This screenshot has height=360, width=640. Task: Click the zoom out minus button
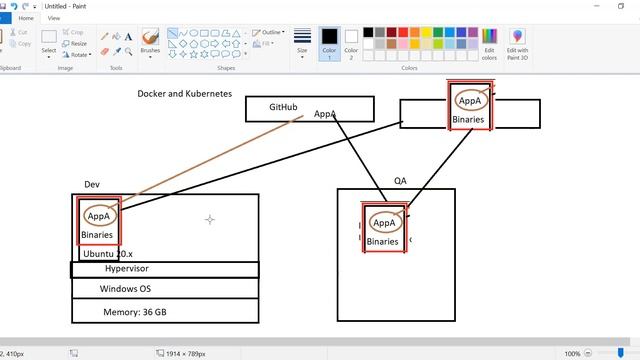pyautogui.click(x=588, y=353)
